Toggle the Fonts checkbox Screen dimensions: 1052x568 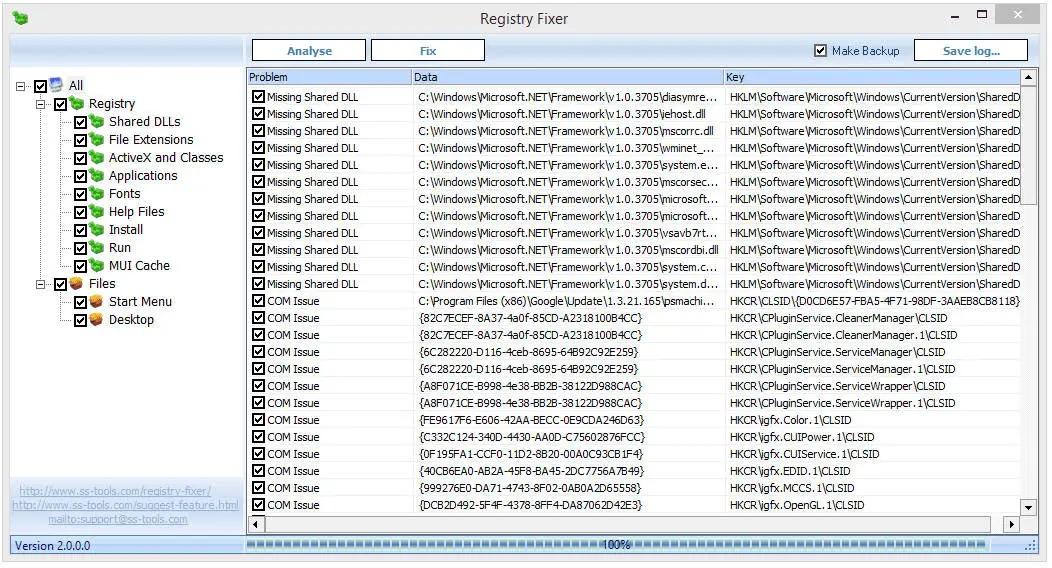tap(81, 194)
